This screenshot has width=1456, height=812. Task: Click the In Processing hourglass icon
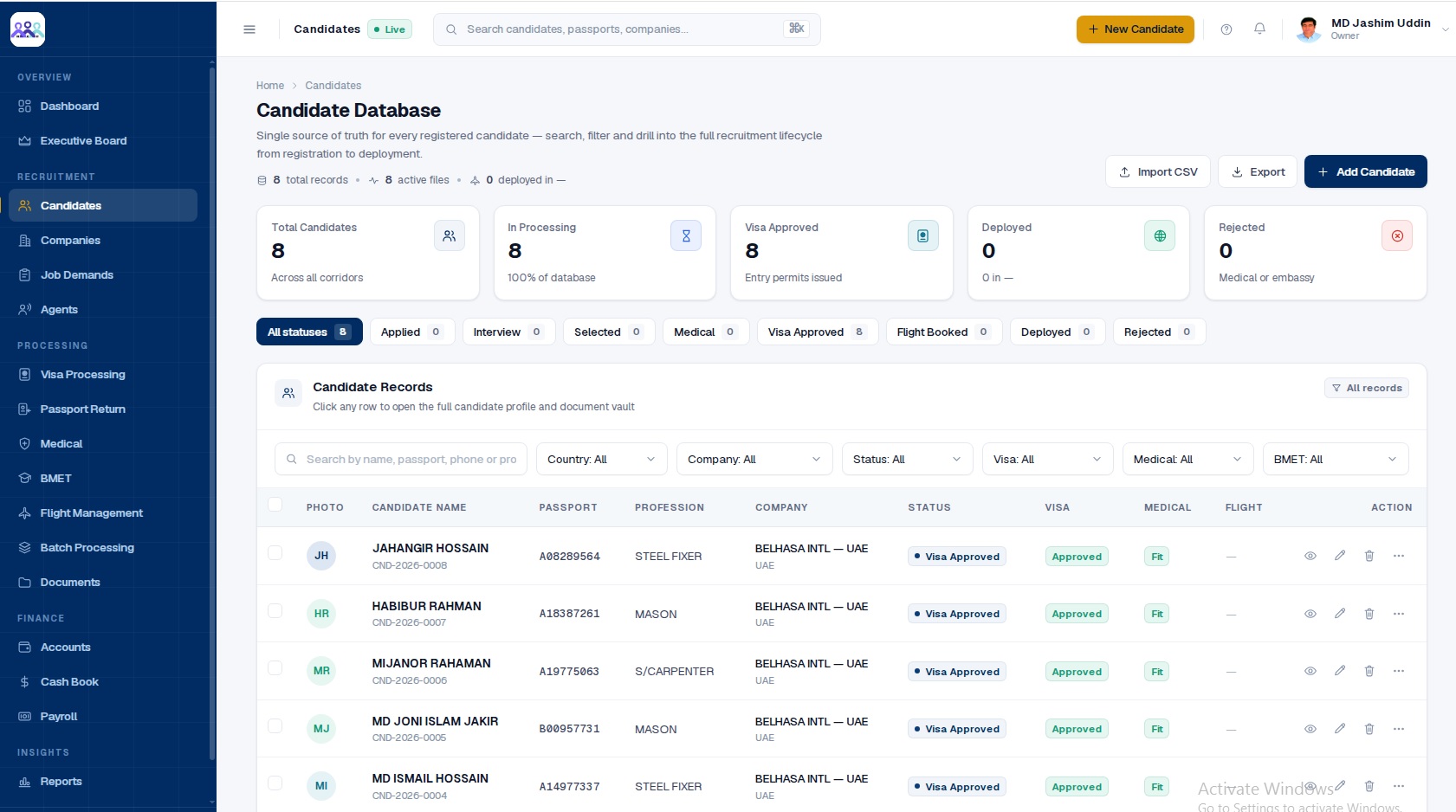tap(686, 235)
